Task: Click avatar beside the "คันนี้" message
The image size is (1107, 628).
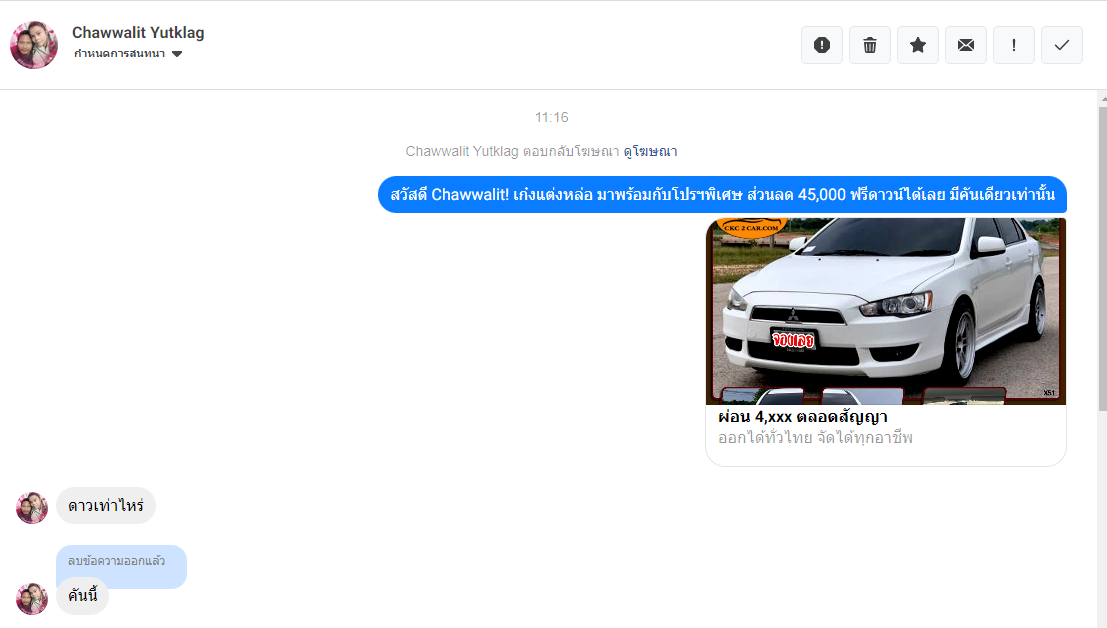Action: (x=32, y=598)
